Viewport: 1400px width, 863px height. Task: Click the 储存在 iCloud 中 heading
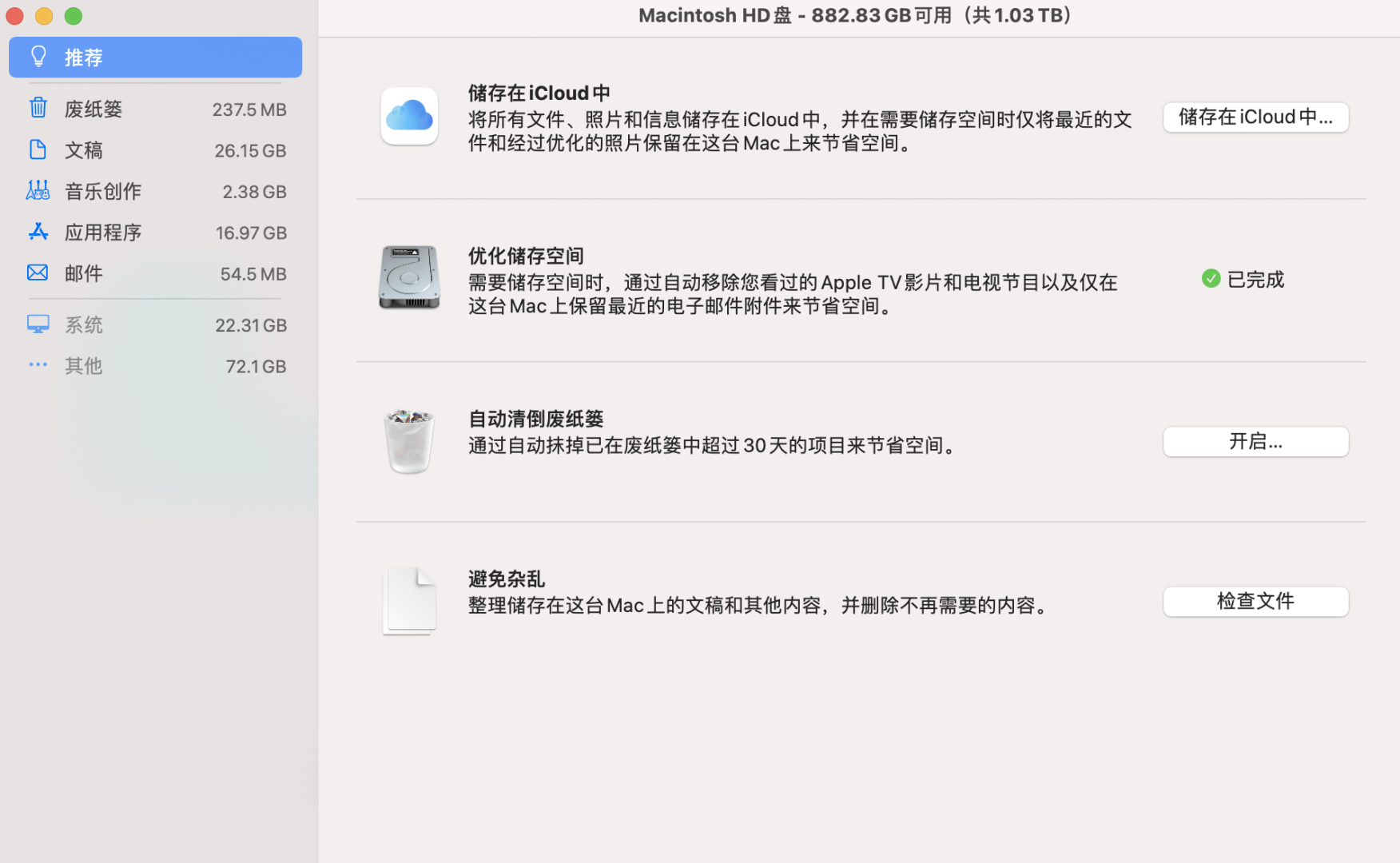[x=539, y=93]
